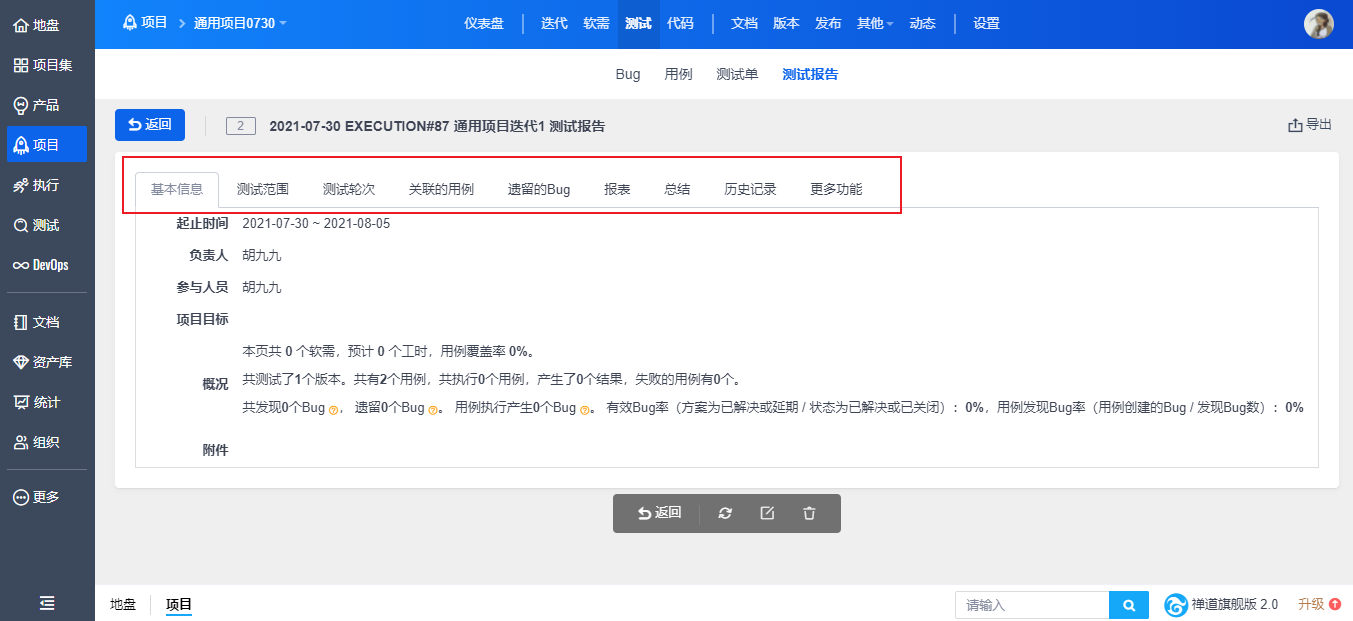Switch to the 测试范围 tab

click(x=263, y=189)
